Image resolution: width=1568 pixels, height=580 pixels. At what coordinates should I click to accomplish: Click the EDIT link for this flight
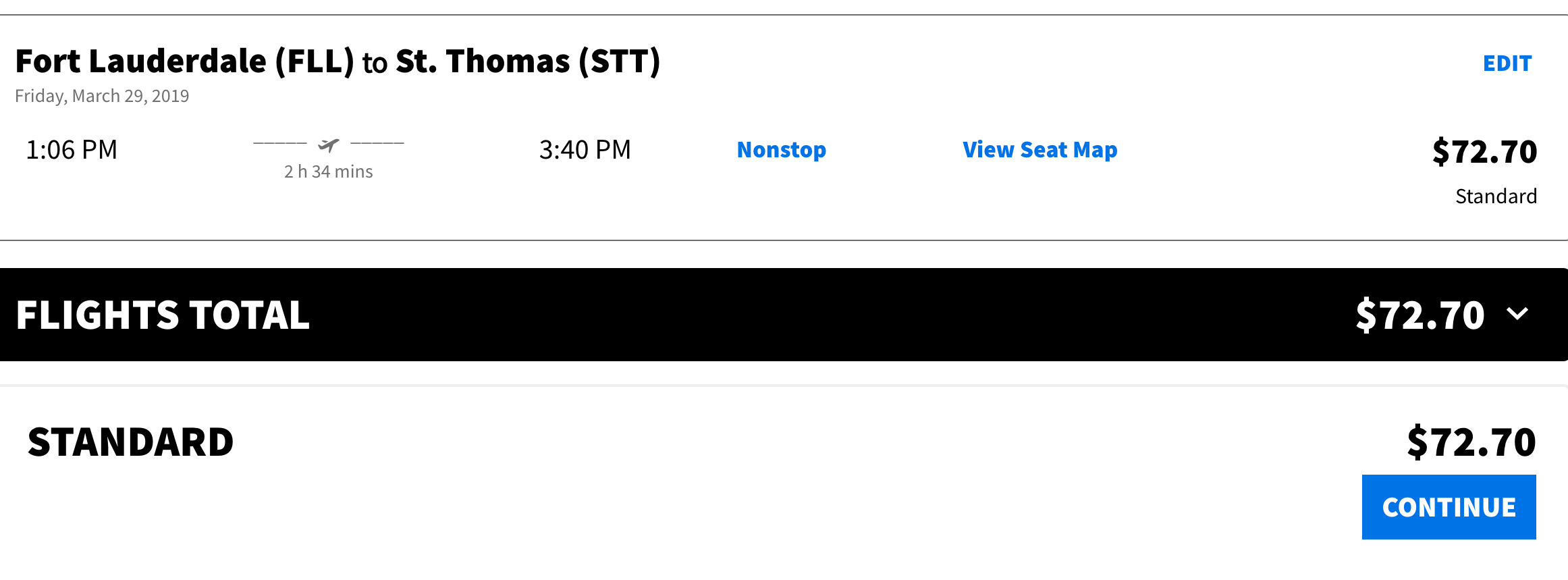1507,63
